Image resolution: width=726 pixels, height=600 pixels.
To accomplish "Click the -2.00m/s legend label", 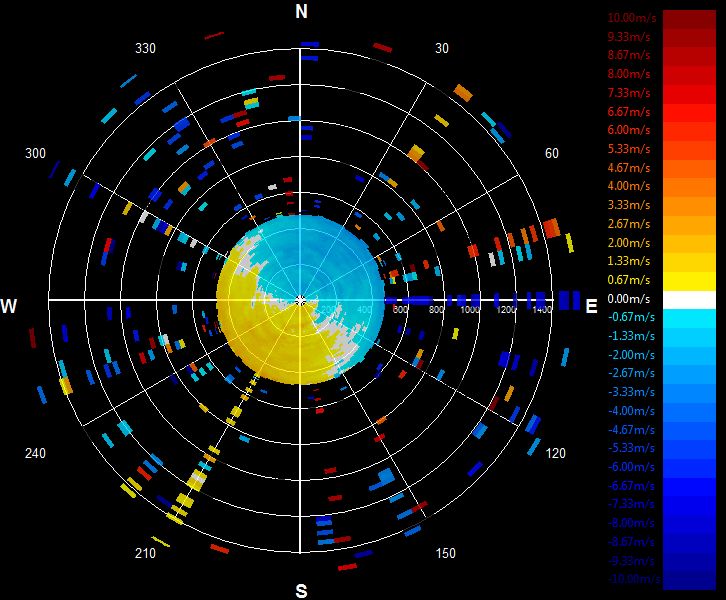I will [x=631, y=355].
